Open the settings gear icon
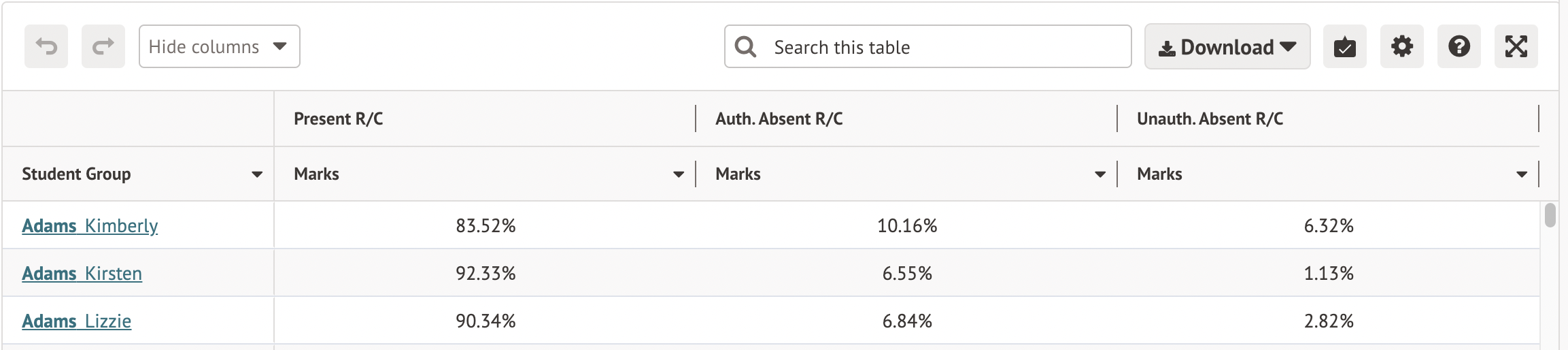 tap(1401, 46)
